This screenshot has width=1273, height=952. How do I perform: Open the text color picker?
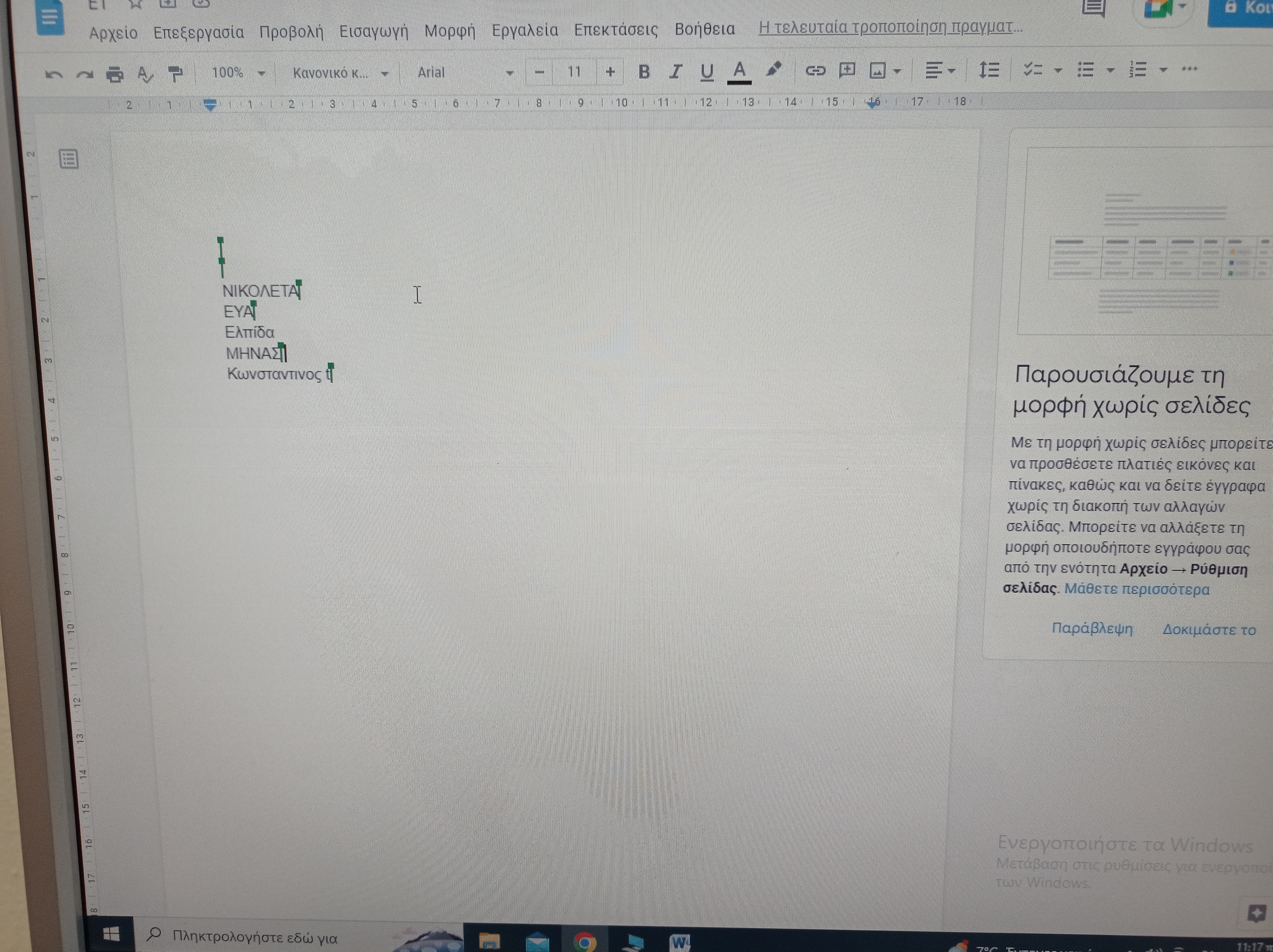tap(739, 72)
